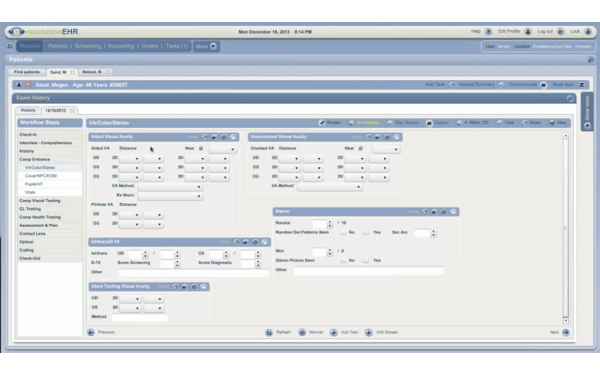
Task: Click the home icon beside Modules
Action: (x=10, y=46)
